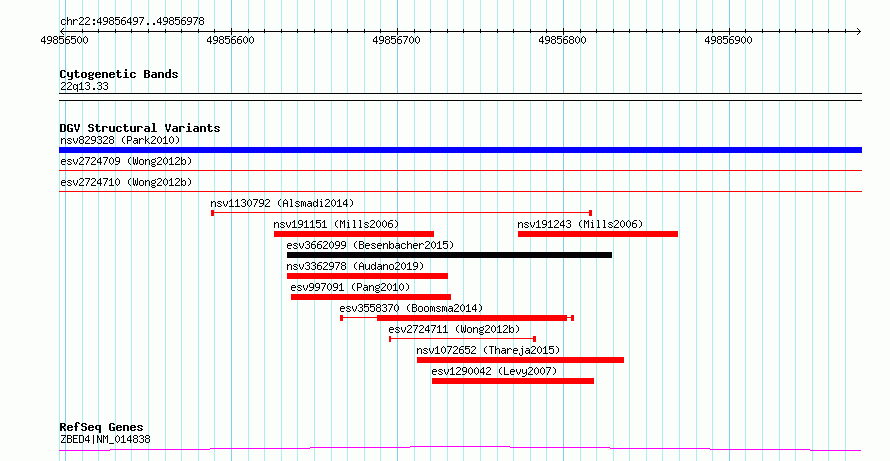This screenshot has width=890, height=461.
Task: Click ruler position 49856900
Action: click(728, 40)
